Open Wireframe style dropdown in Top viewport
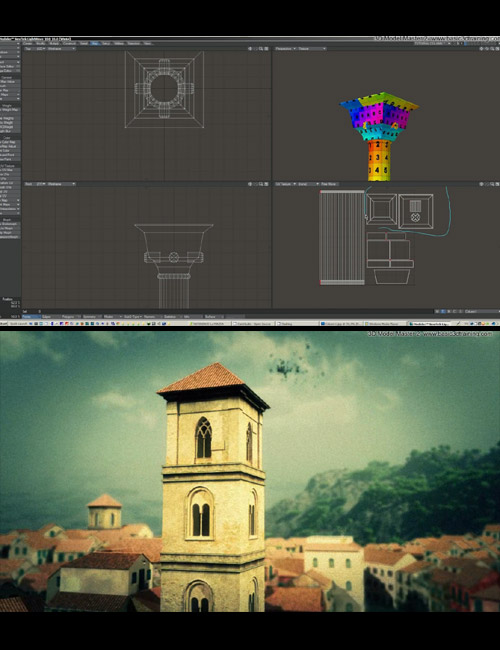 (61, 49)
